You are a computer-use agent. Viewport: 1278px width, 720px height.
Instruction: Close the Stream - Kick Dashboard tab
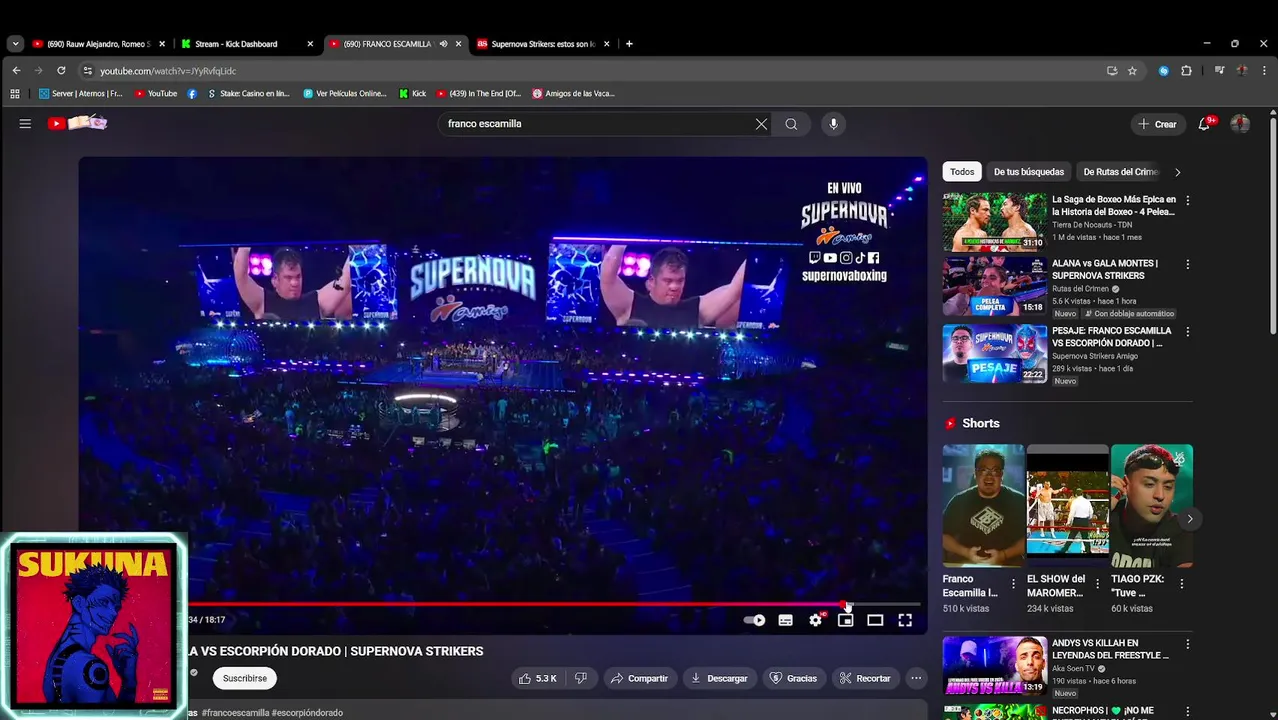310,44
